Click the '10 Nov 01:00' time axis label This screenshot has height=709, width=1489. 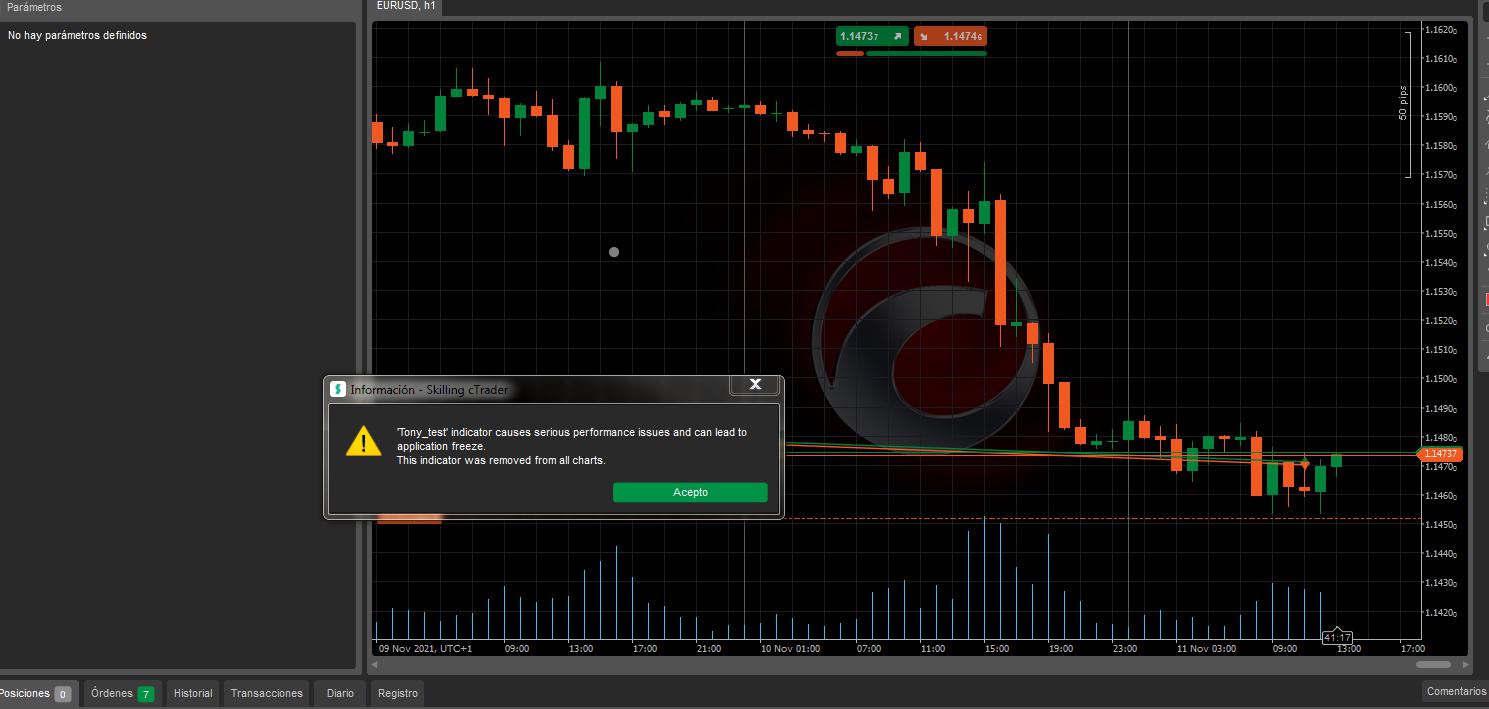click(x=791, y=648)
